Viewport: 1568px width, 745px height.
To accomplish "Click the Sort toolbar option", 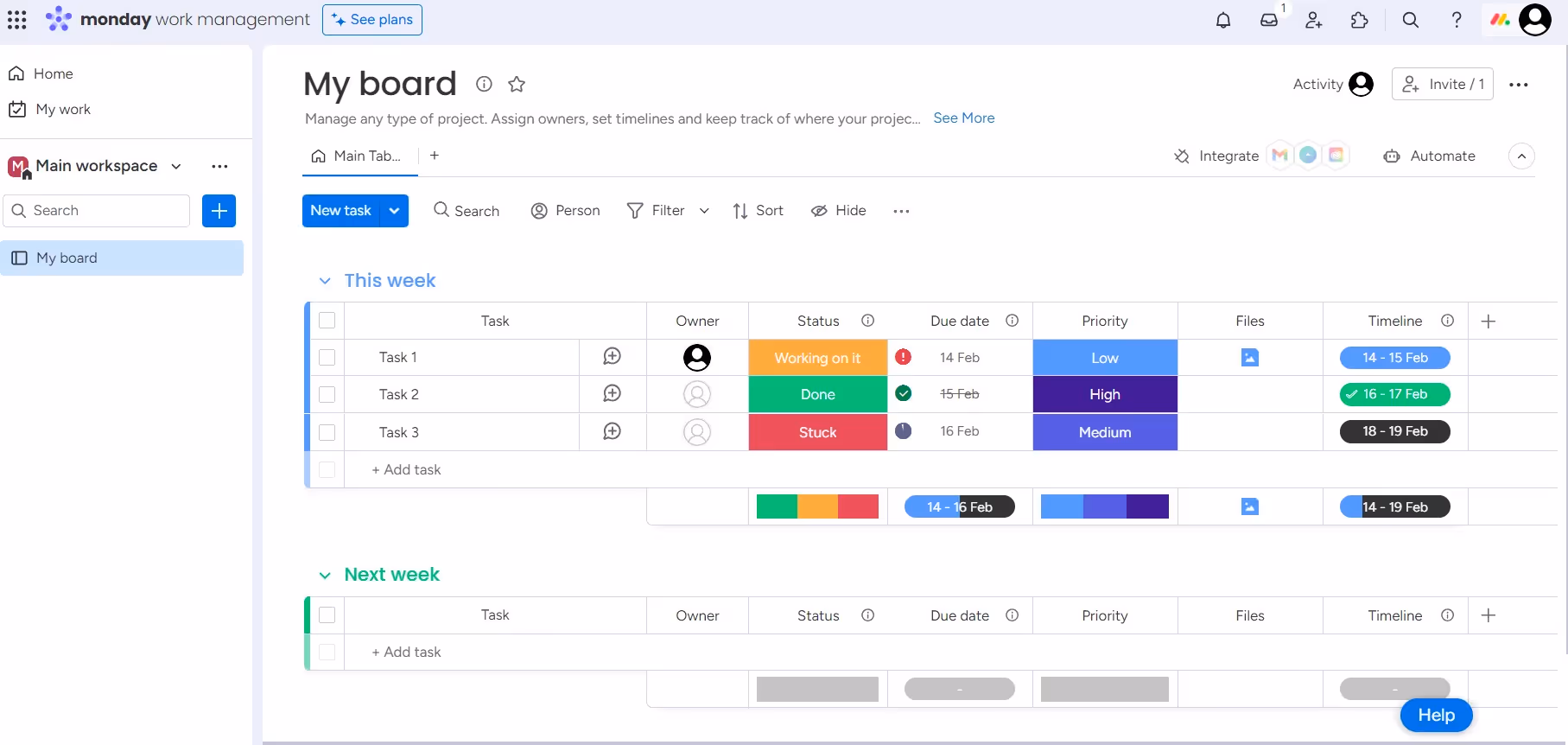I will click(x=758, y=211).
